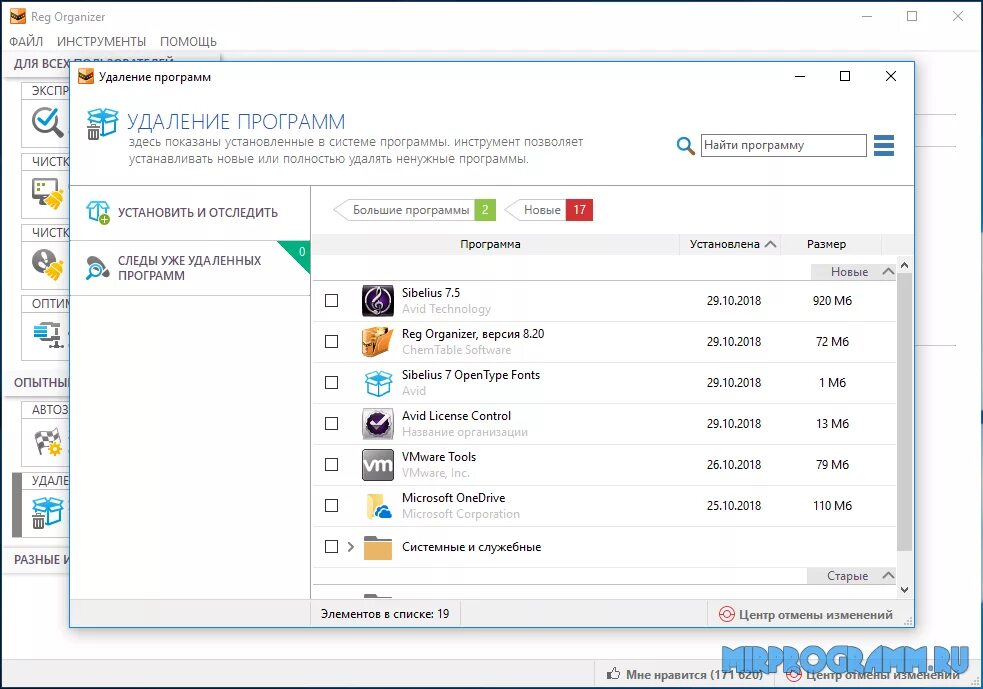This screenshot has width=983, height=689.
Task: Check the Microsoft OneDrive checkbox
Action: coord(332,506)
